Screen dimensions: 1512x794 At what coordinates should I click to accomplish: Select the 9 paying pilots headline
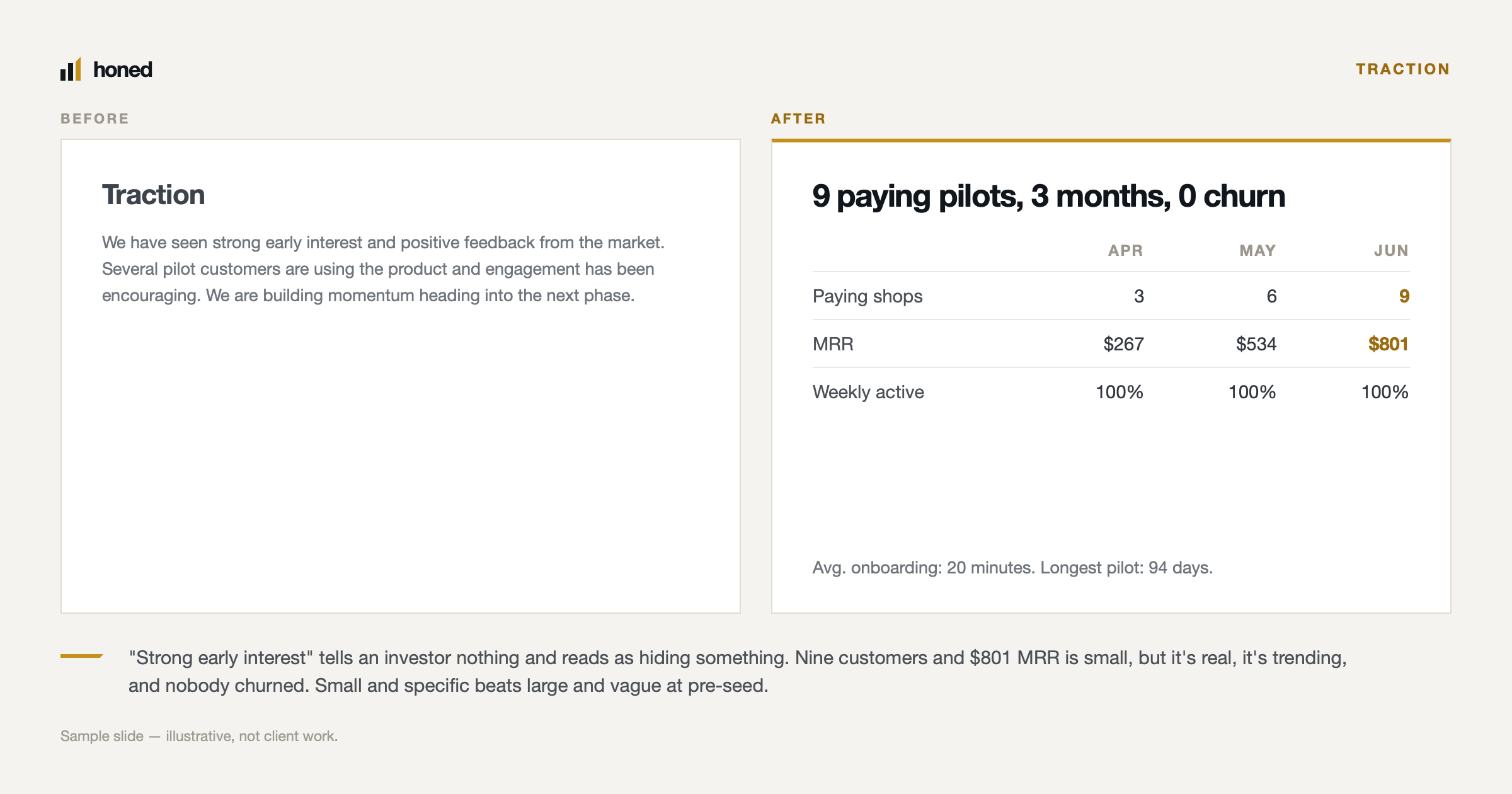click(1048, 196)
